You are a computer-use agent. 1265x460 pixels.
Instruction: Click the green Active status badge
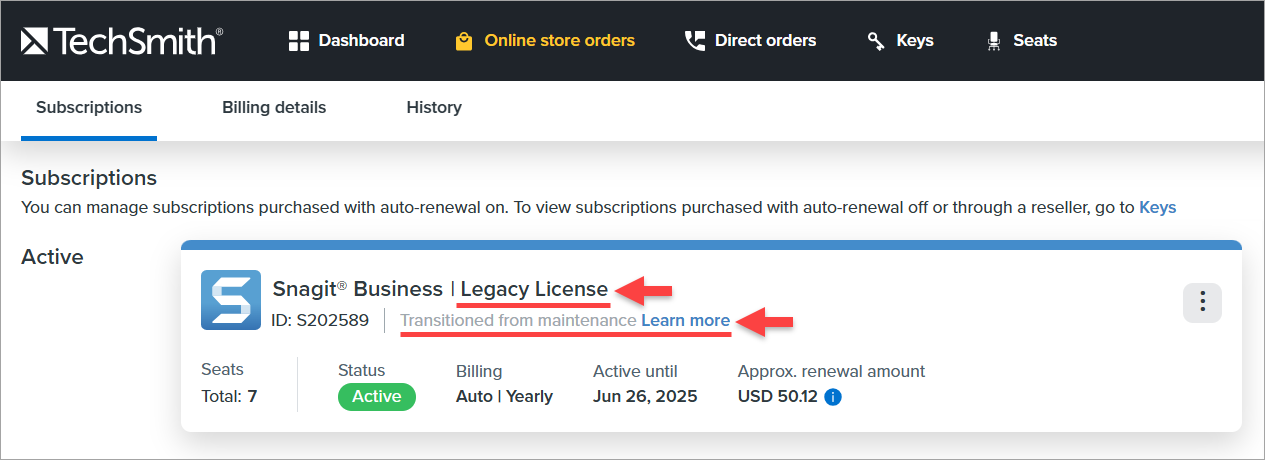tap(377, 397)
